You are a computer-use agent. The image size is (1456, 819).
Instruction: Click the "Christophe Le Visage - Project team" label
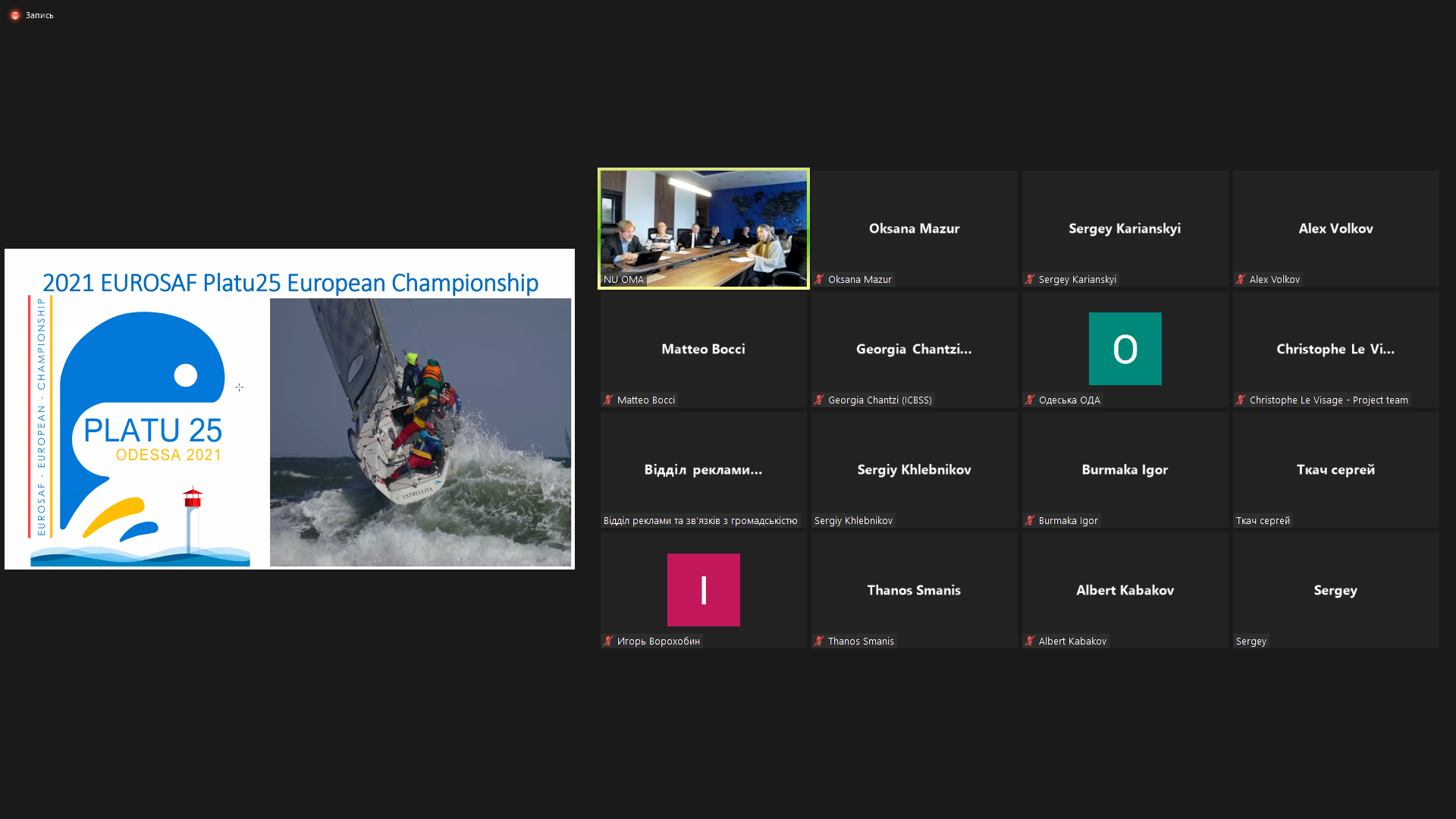pos(1329,400)
